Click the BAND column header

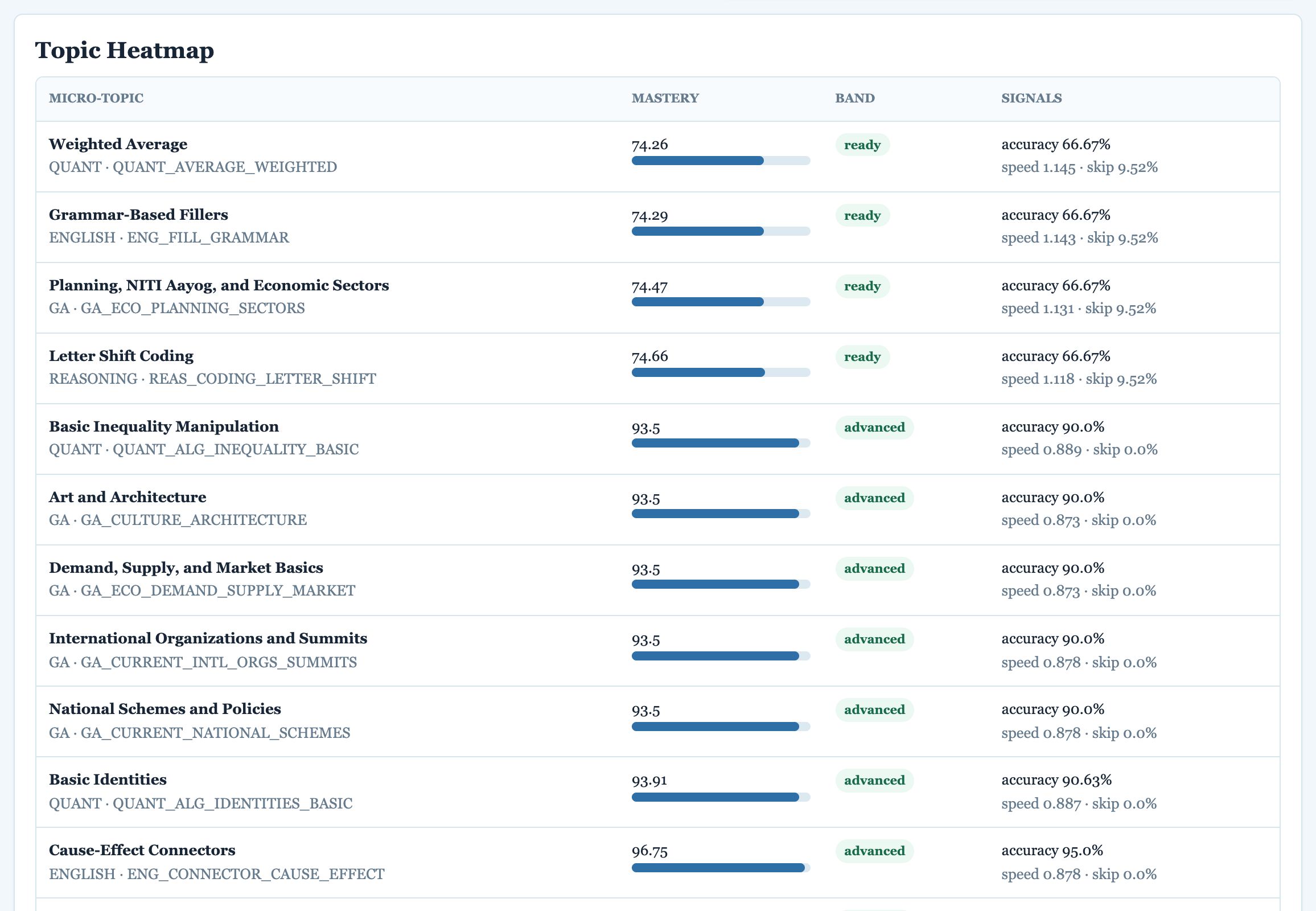coord(854,98)
